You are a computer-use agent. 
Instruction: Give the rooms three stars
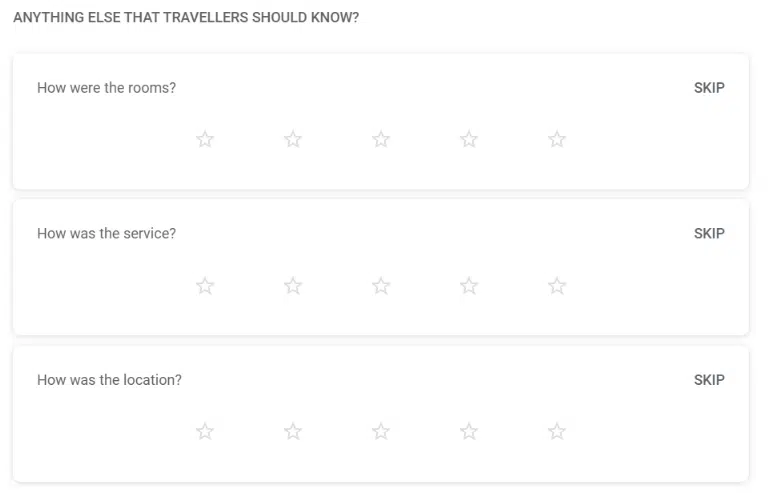pos(381,139)
